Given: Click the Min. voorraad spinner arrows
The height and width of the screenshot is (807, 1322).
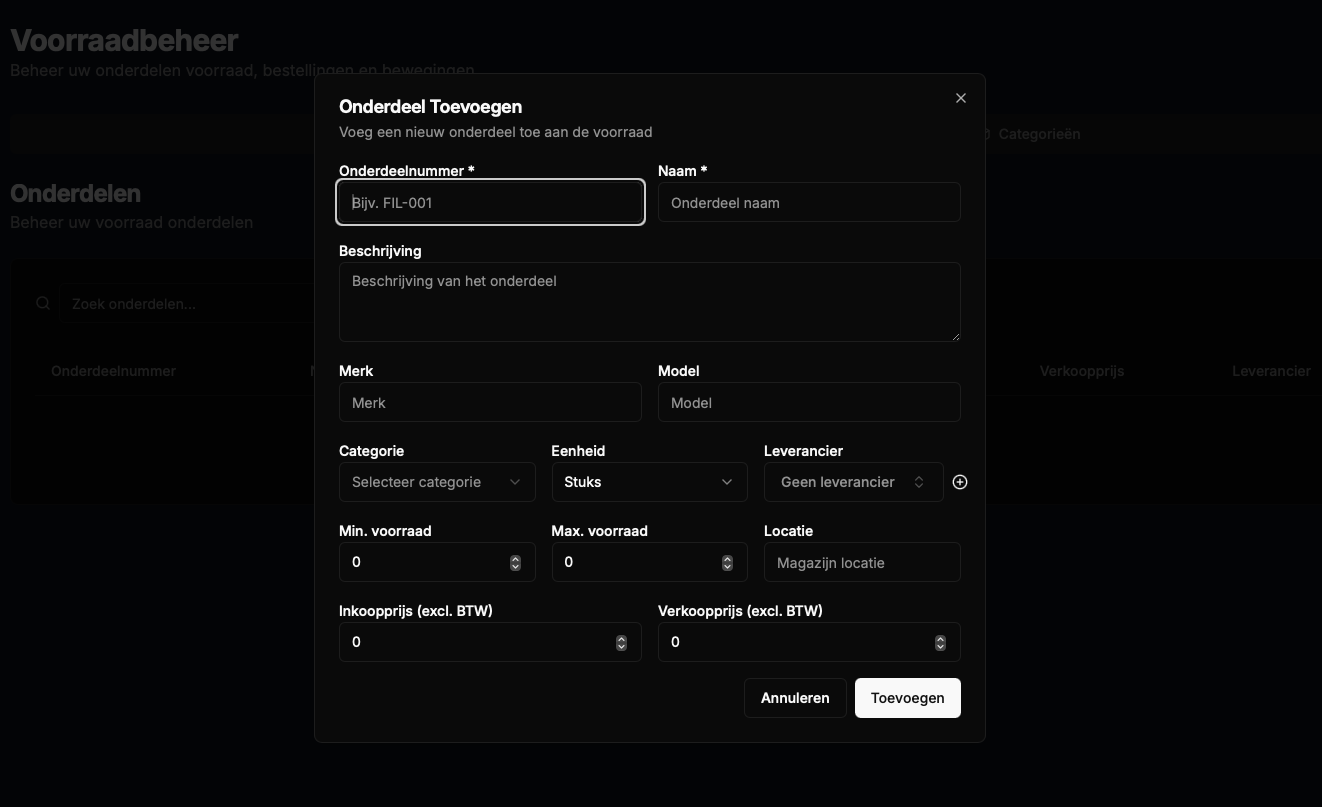Looking at the screenshot, I should tap(515, 563).
